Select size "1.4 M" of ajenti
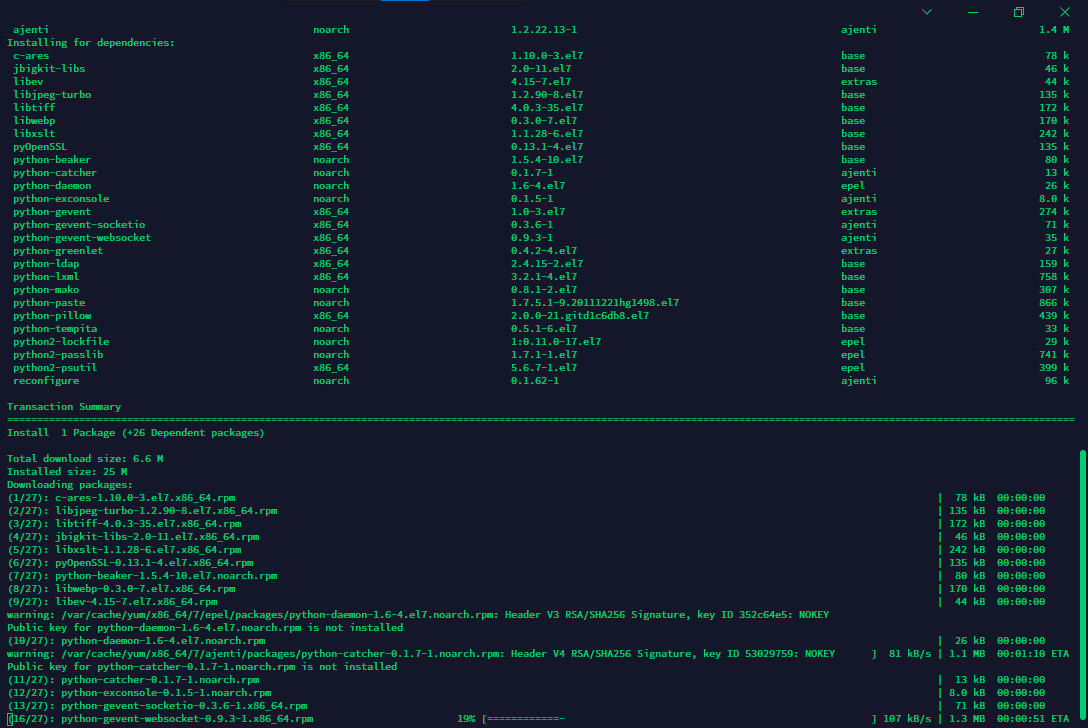This screenshot has width=1088, height=728. coord(1054,30)
